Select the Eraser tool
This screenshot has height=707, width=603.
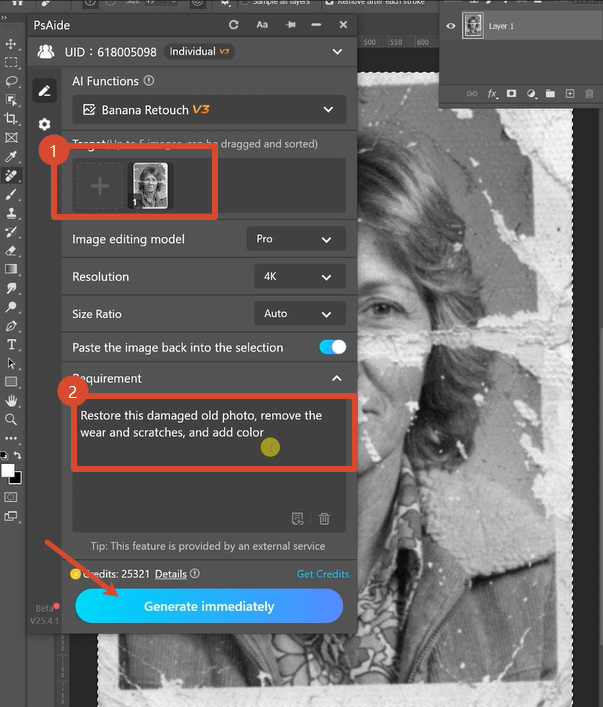[11, 251]
